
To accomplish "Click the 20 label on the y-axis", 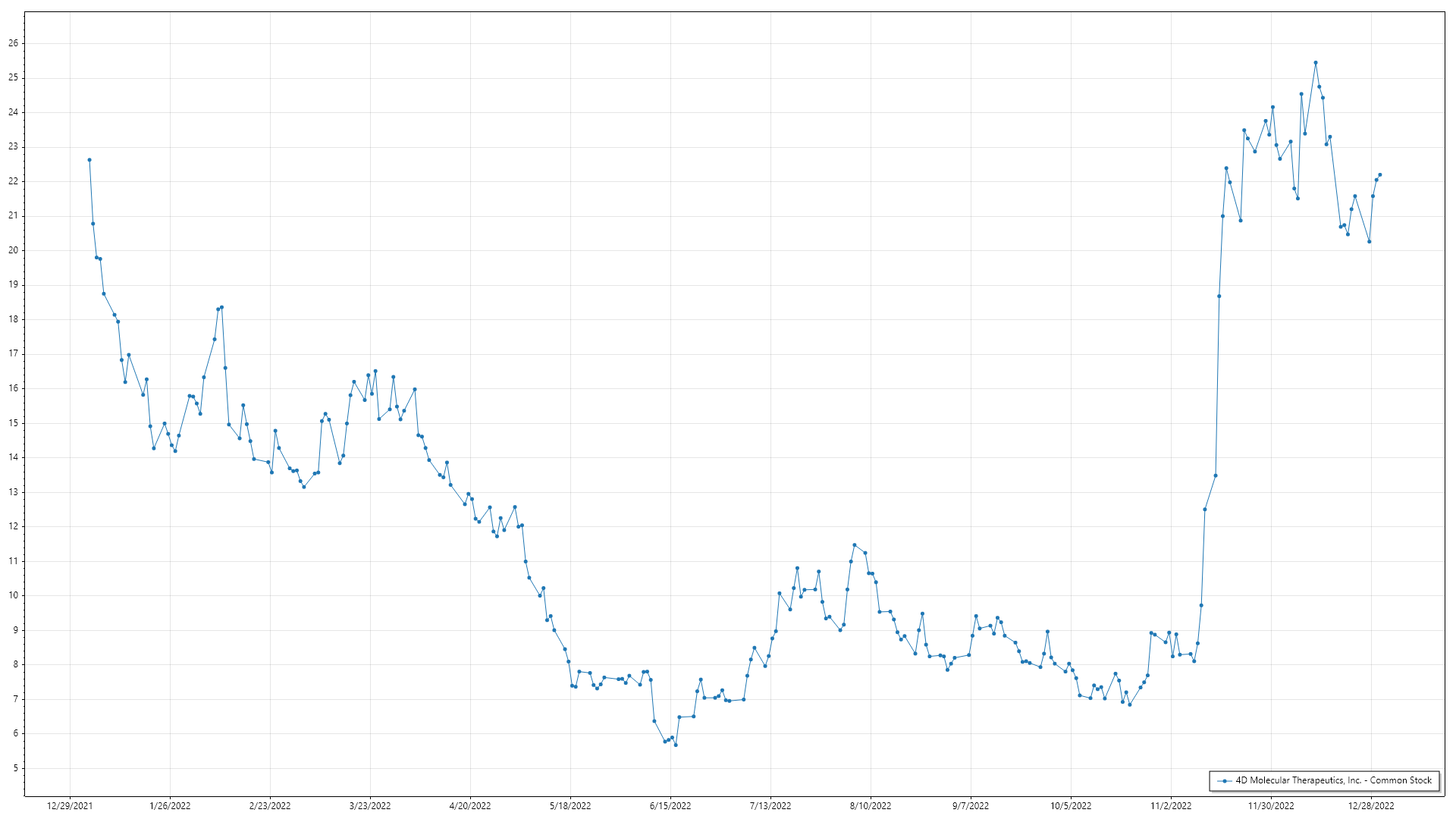I will [x=14, y=250].
